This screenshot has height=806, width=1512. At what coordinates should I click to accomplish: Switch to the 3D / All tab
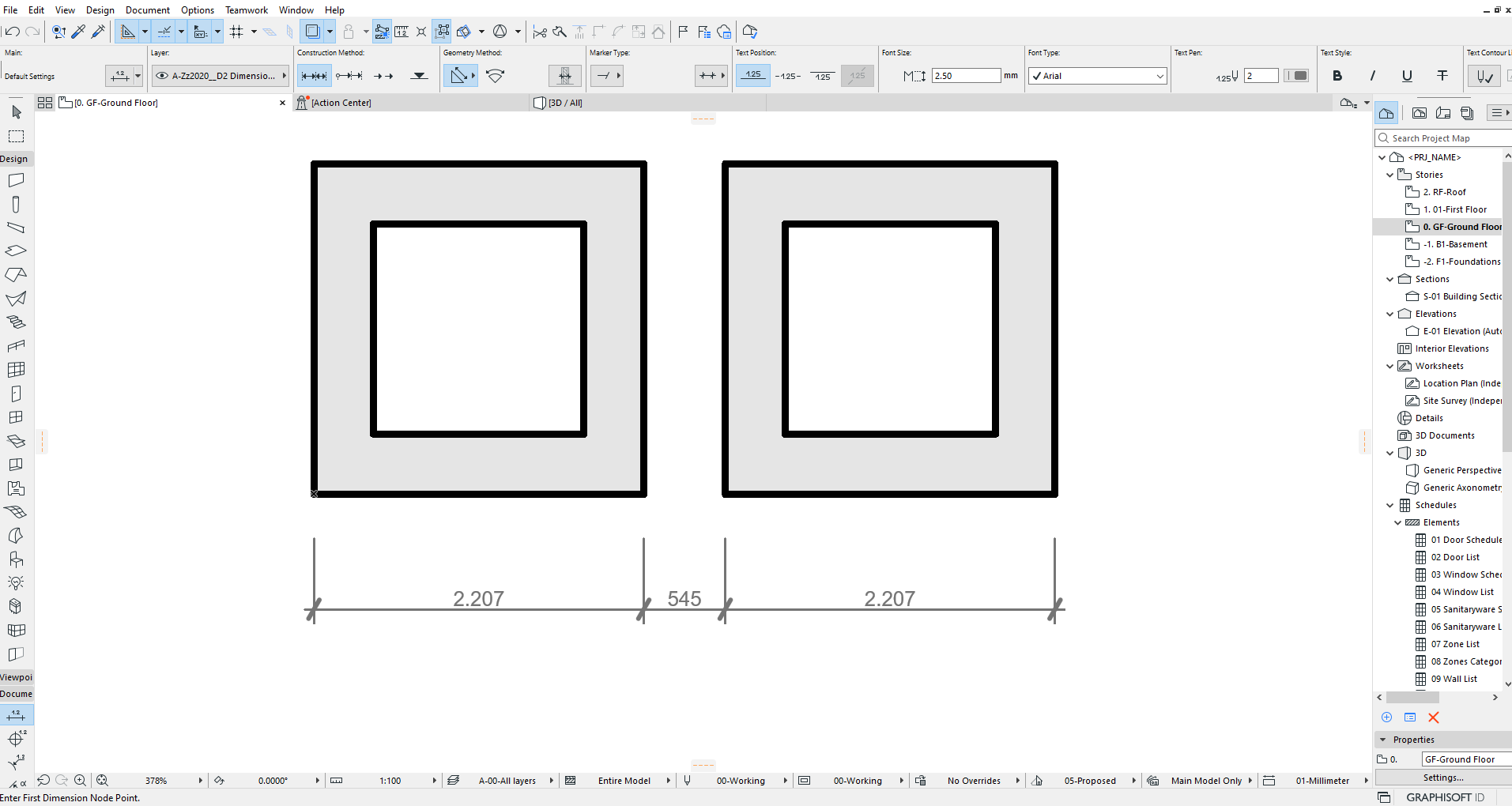coord(564,103)
